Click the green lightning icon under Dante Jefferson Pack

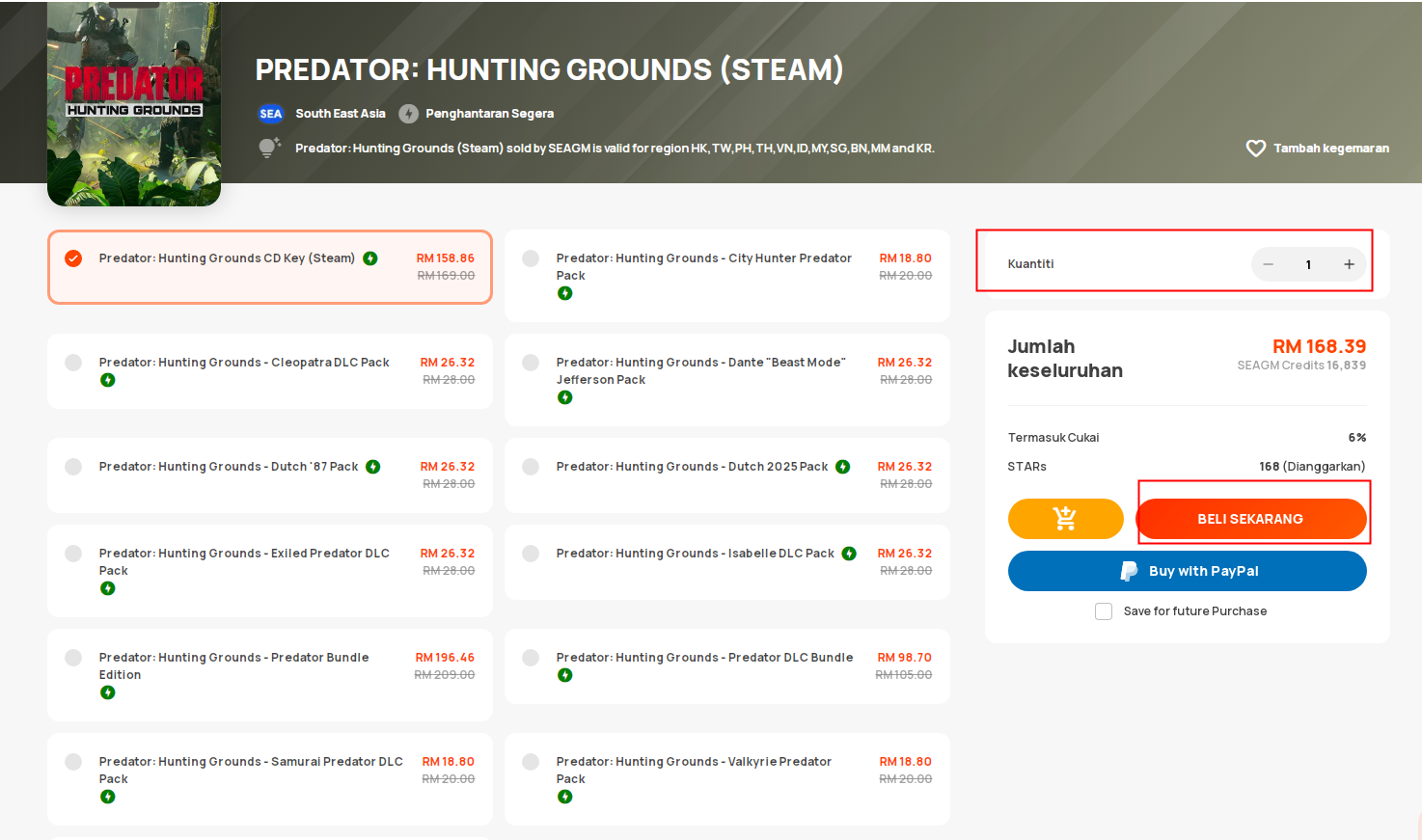565,397
